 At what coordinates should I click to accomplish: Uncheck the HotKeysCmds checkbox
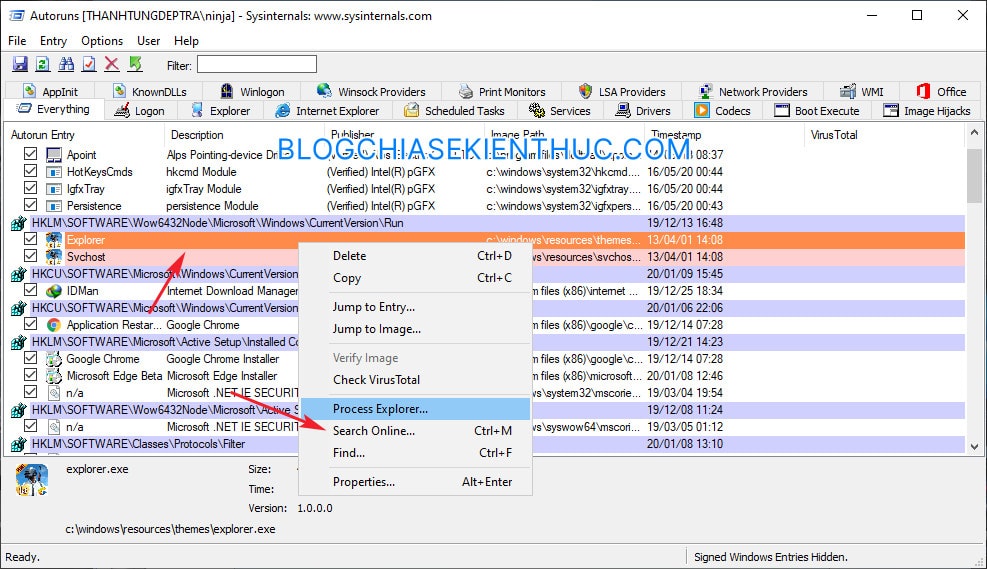(30, 171)
